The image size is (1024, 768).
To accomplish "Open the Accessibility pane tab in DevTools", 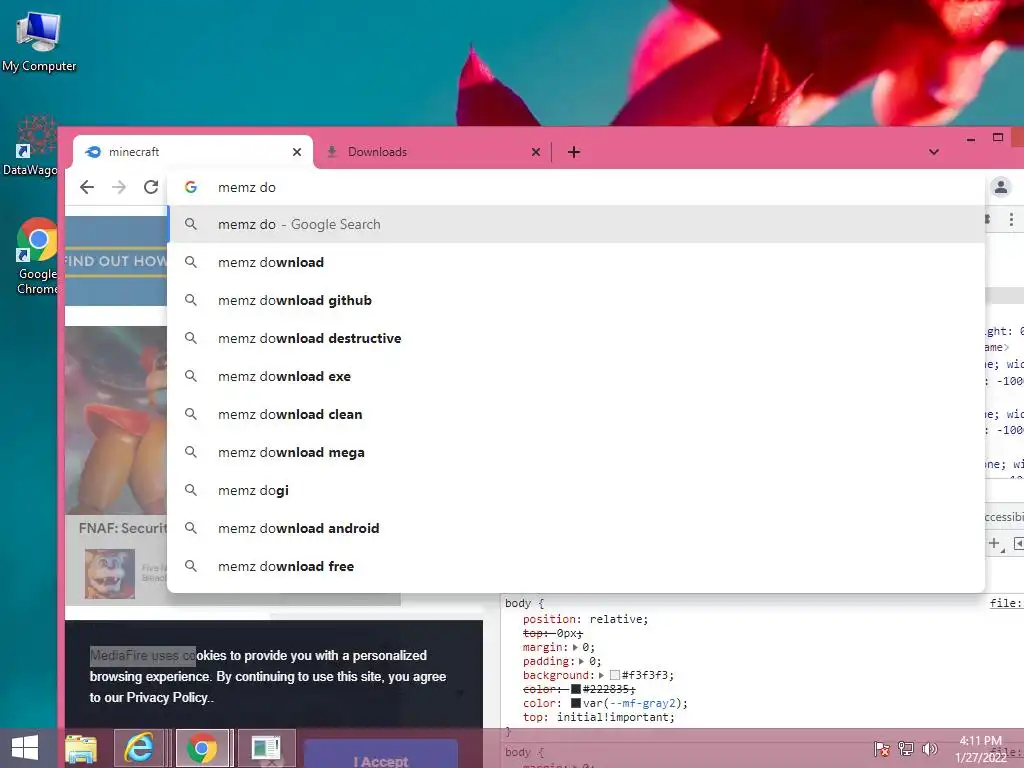I will coord(1004,517).
